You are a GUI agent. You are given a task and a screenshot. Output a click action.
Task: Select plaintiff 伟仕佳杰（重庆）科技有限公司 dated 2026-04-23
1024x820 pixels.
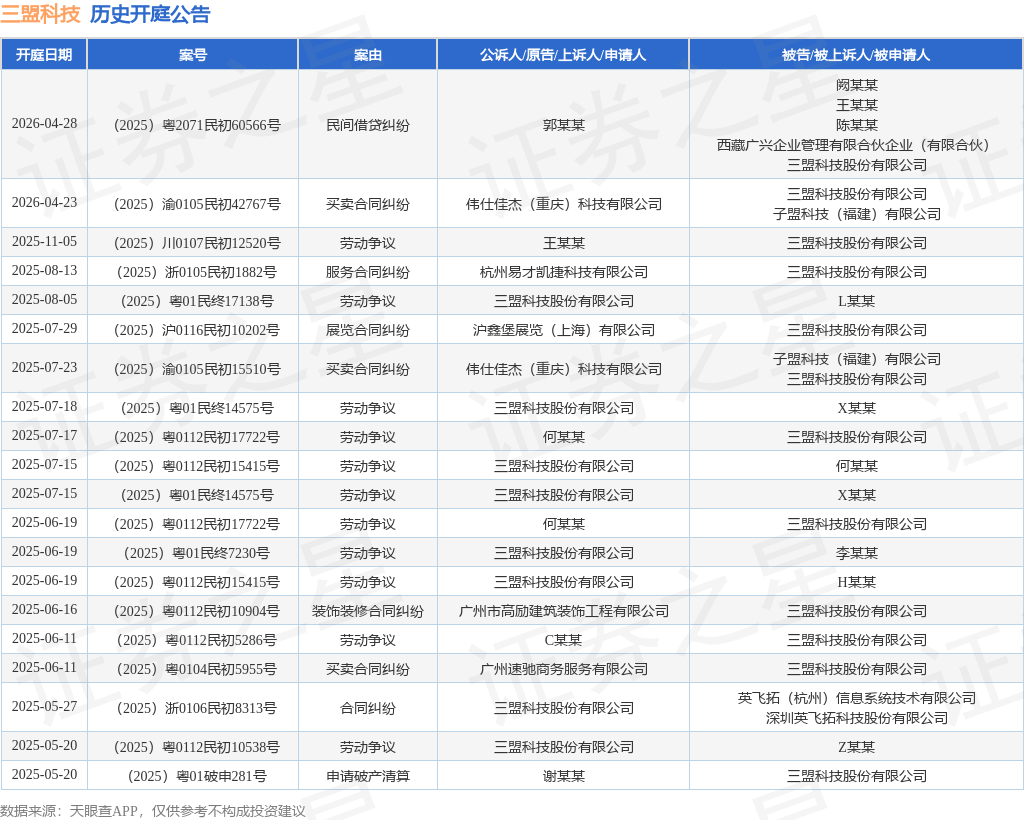tap(564, 204)
